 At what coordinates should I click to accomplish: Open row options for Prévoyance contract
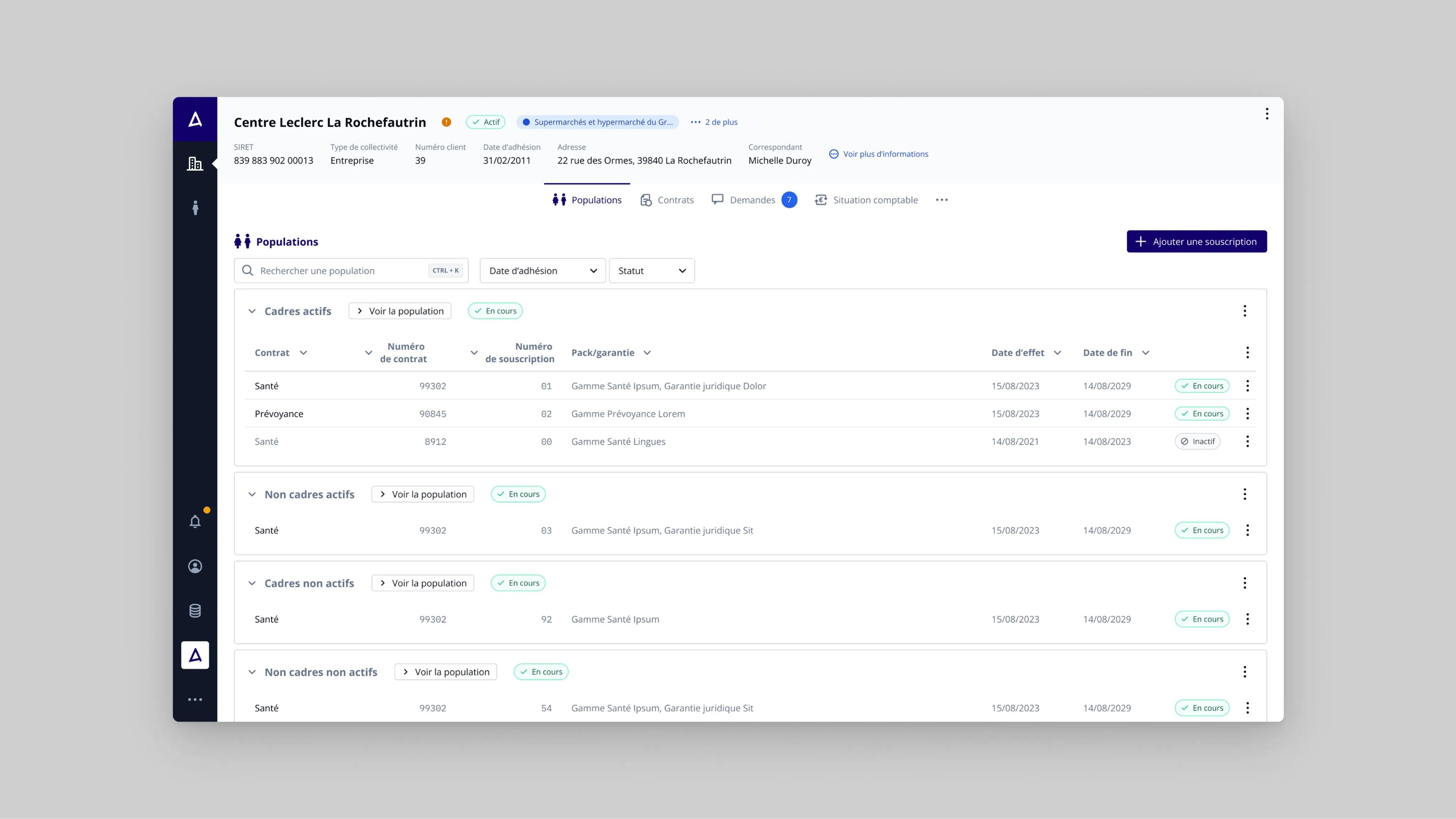[x=1247, y=414]
